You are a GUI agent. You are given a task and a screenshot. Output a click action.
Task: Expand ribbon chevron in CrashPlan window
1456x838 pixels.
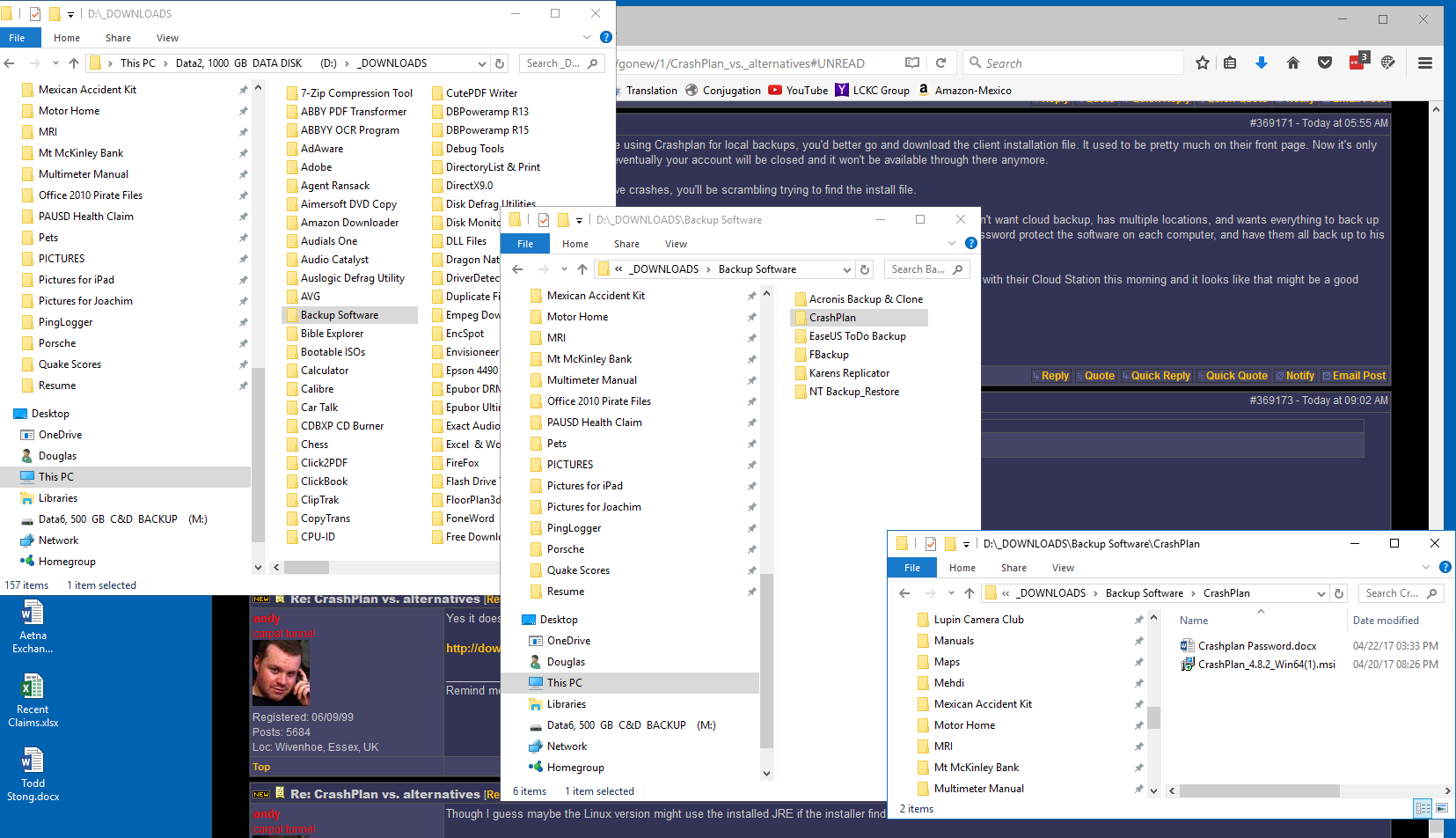tap(1426, 567)
